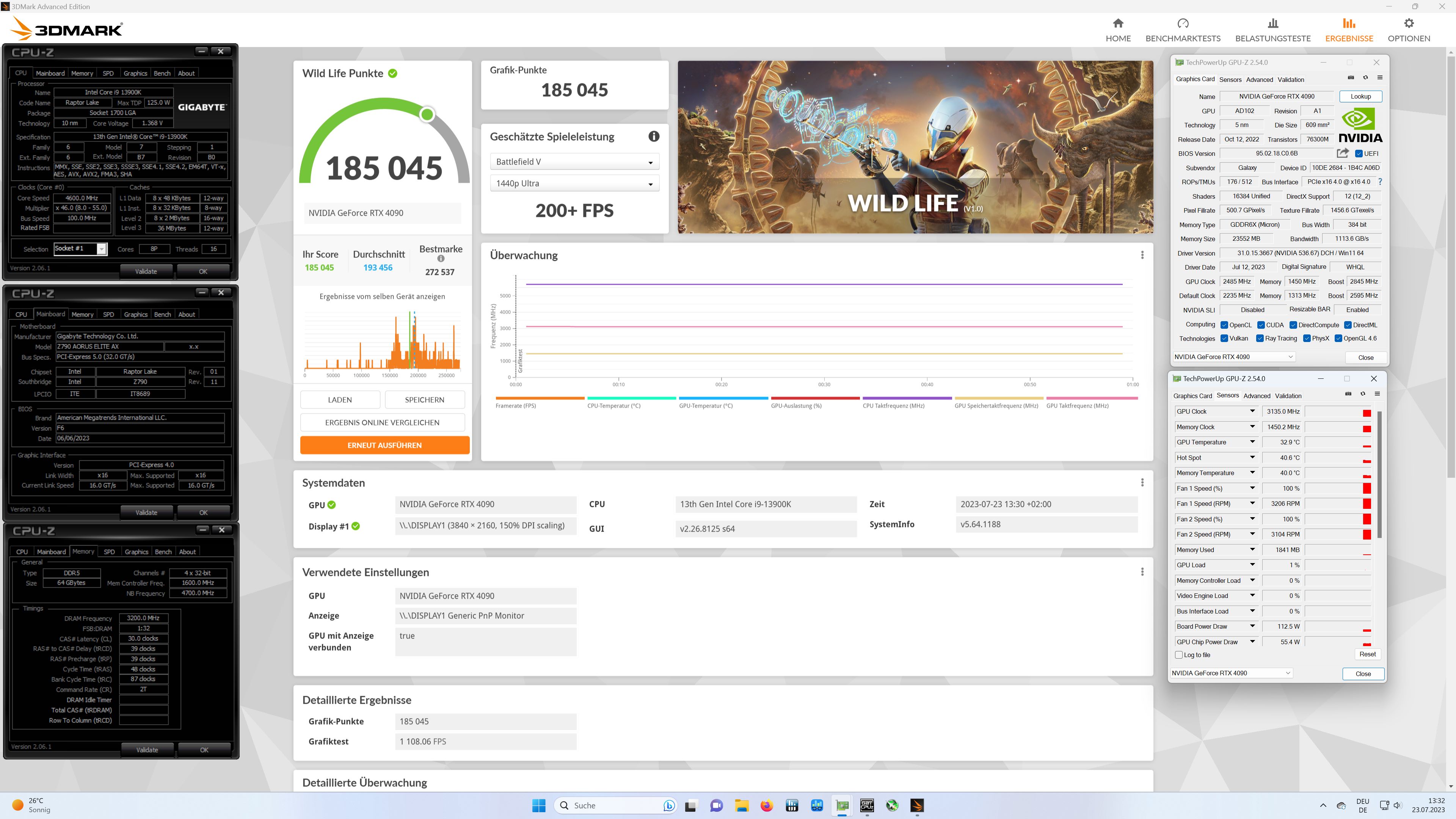The width and height of the screenshot is (1456, 819).
Task: Switch to Advanced tab in upper GPU-Z
Action: coord(1259,80)
